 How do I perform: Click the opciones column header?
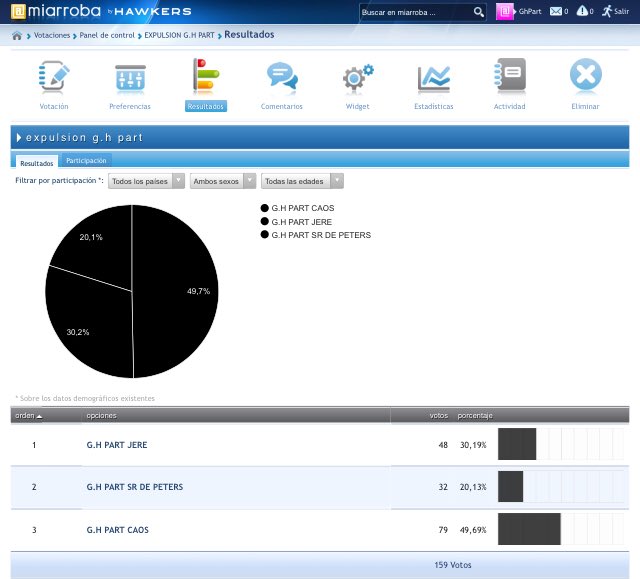[x=101, y=415]
